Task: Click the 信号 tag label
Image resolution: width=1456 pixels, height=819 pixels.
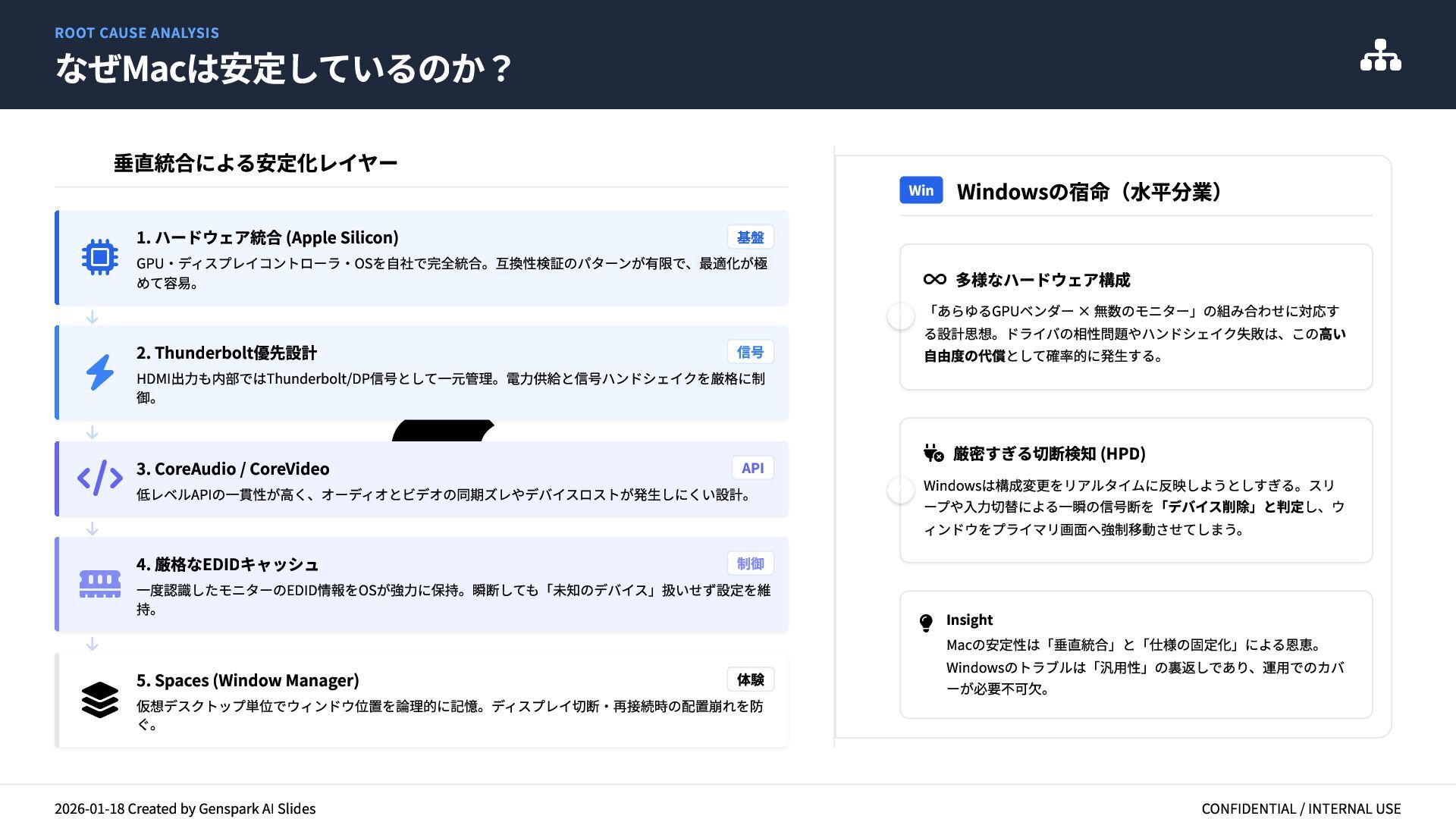Action: (x=750, y=352)
